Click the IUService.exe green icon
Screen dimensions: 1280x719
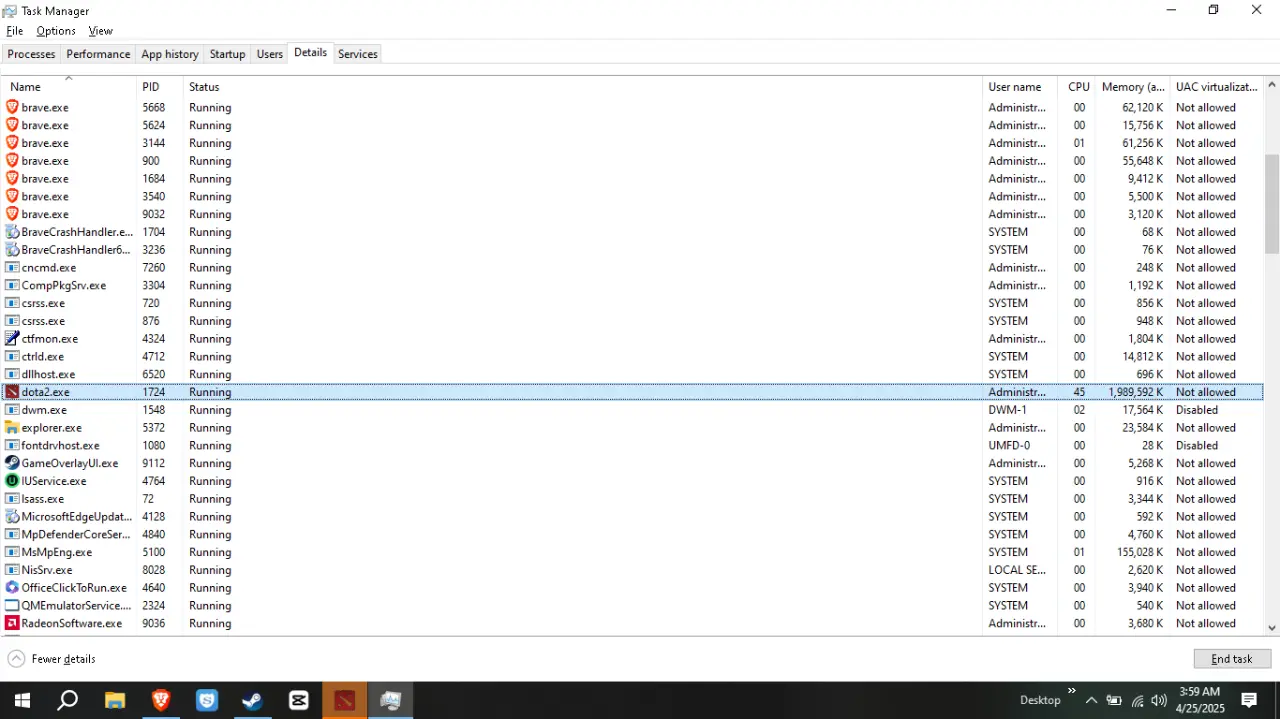click(12, 481)
